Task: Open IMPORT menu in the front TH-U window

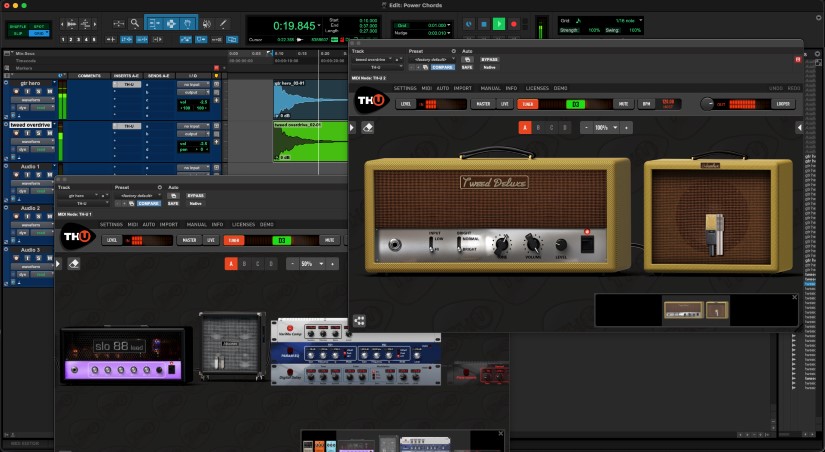Action: pos(462,88)
